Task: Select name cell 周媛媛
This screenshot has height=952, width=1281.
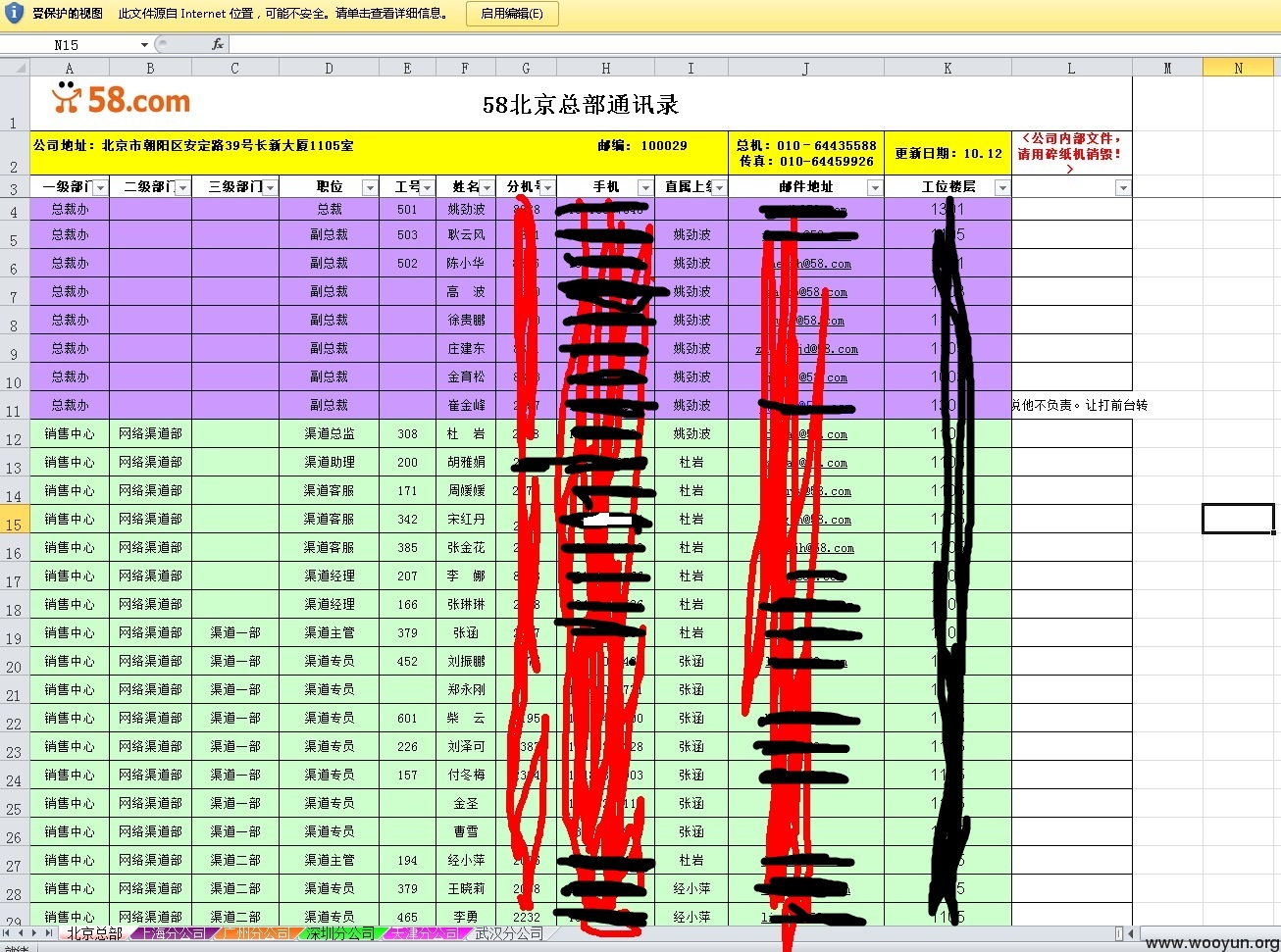Action: coord(466,491)
